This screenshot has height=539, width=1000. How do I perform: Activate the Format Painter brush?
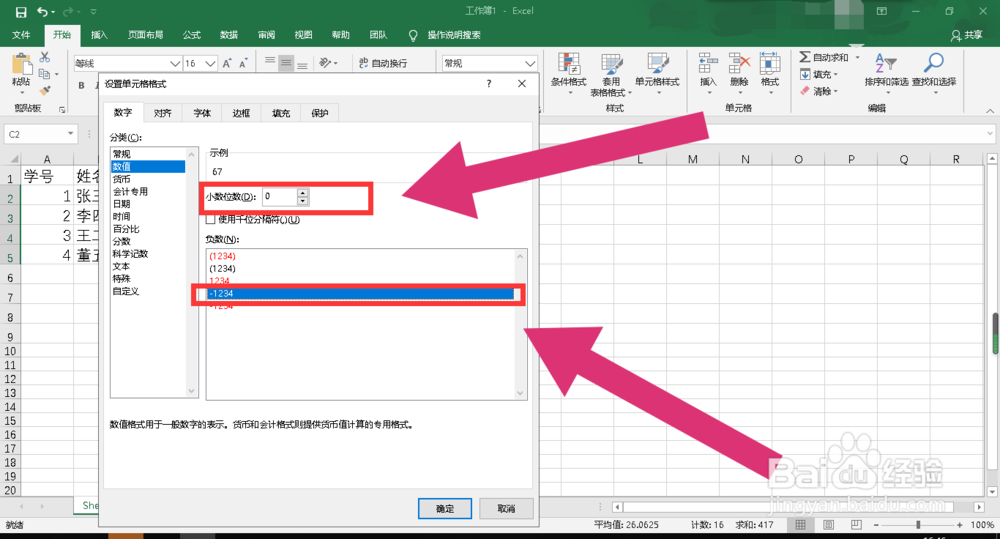[x=44, y=91]
